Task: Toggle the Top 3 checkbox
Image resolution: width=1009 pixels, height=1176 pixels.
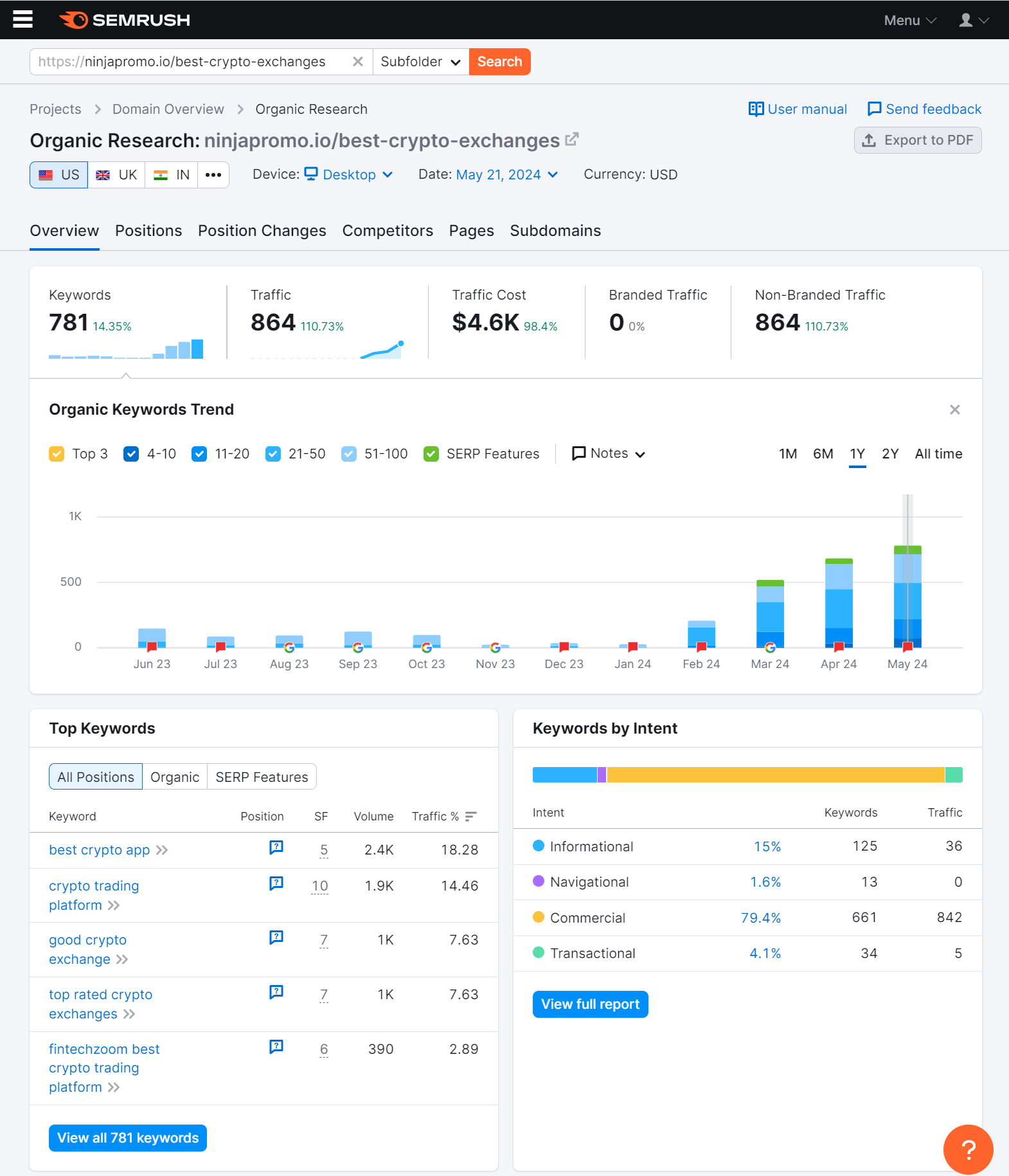Action: [57, 454]
